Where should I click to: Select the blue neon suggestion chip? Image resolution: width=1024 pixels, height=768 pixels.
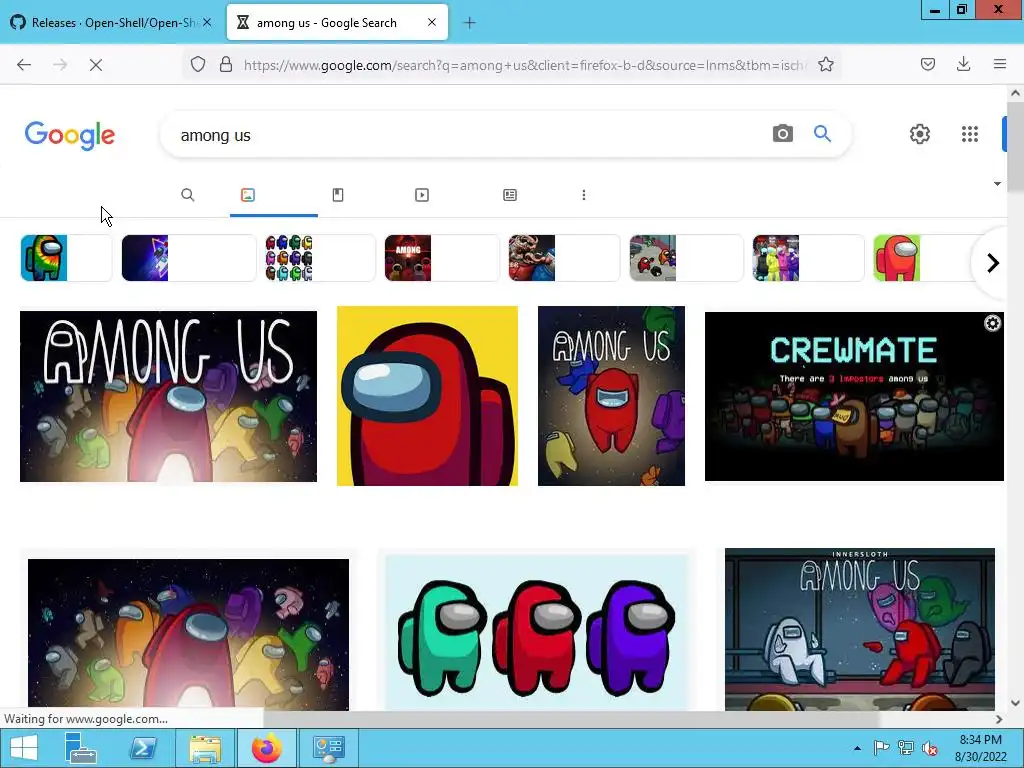tap(189, 258)
